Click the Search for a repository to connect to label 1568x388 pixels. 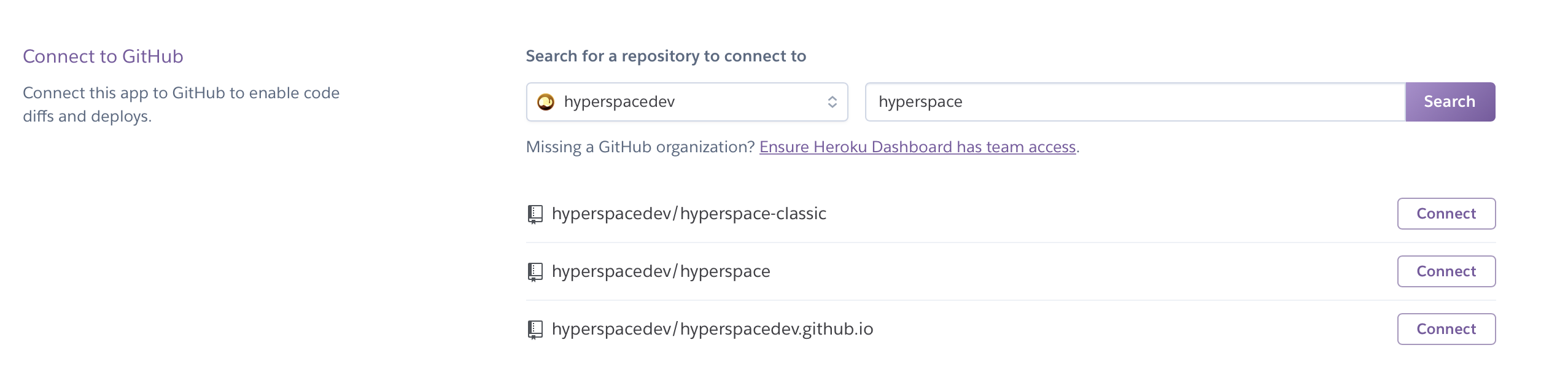pos(666,56)
